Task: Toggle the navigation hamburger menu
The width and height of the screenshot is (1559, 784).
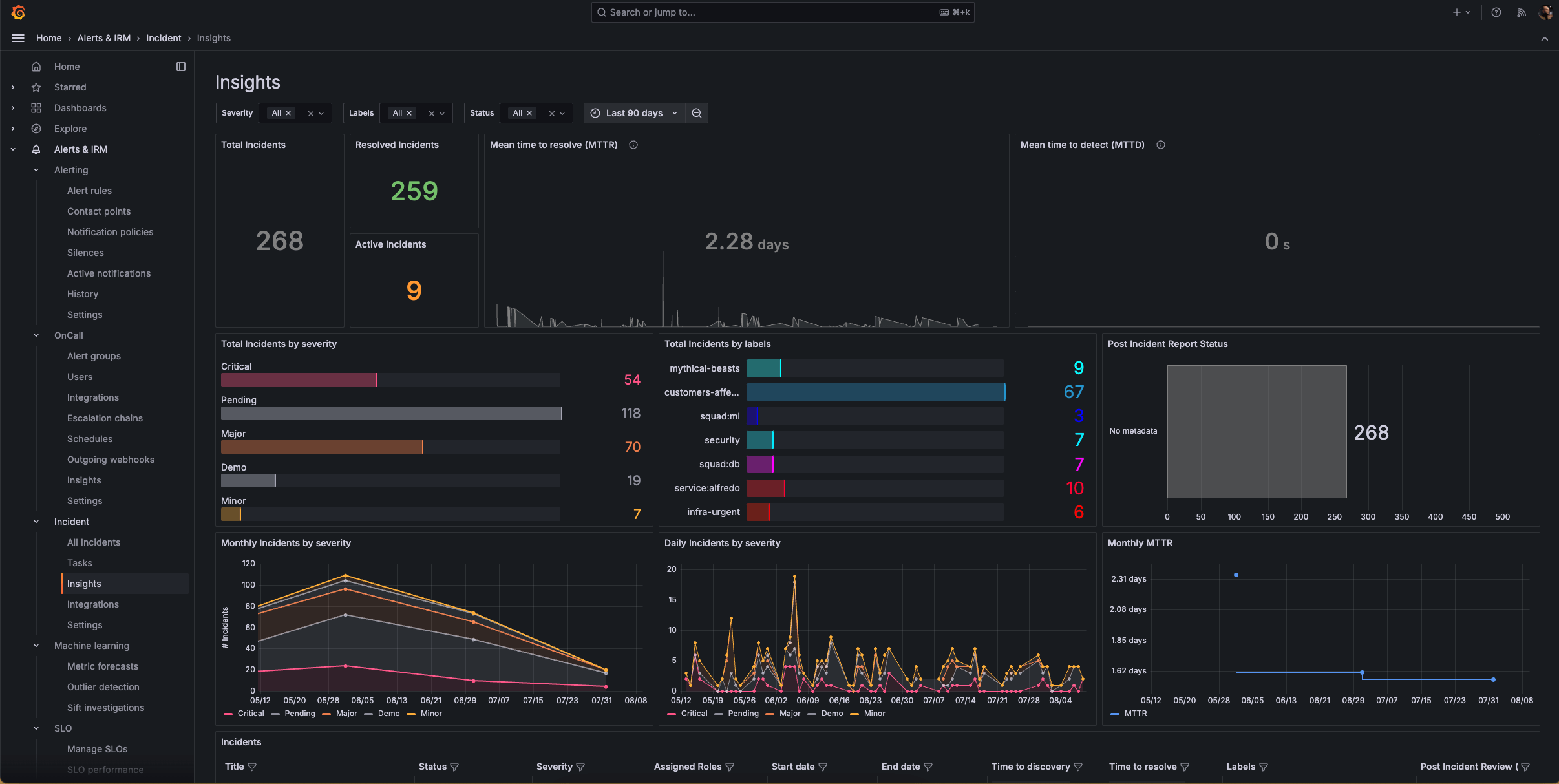Action: (x=17, y=38)
